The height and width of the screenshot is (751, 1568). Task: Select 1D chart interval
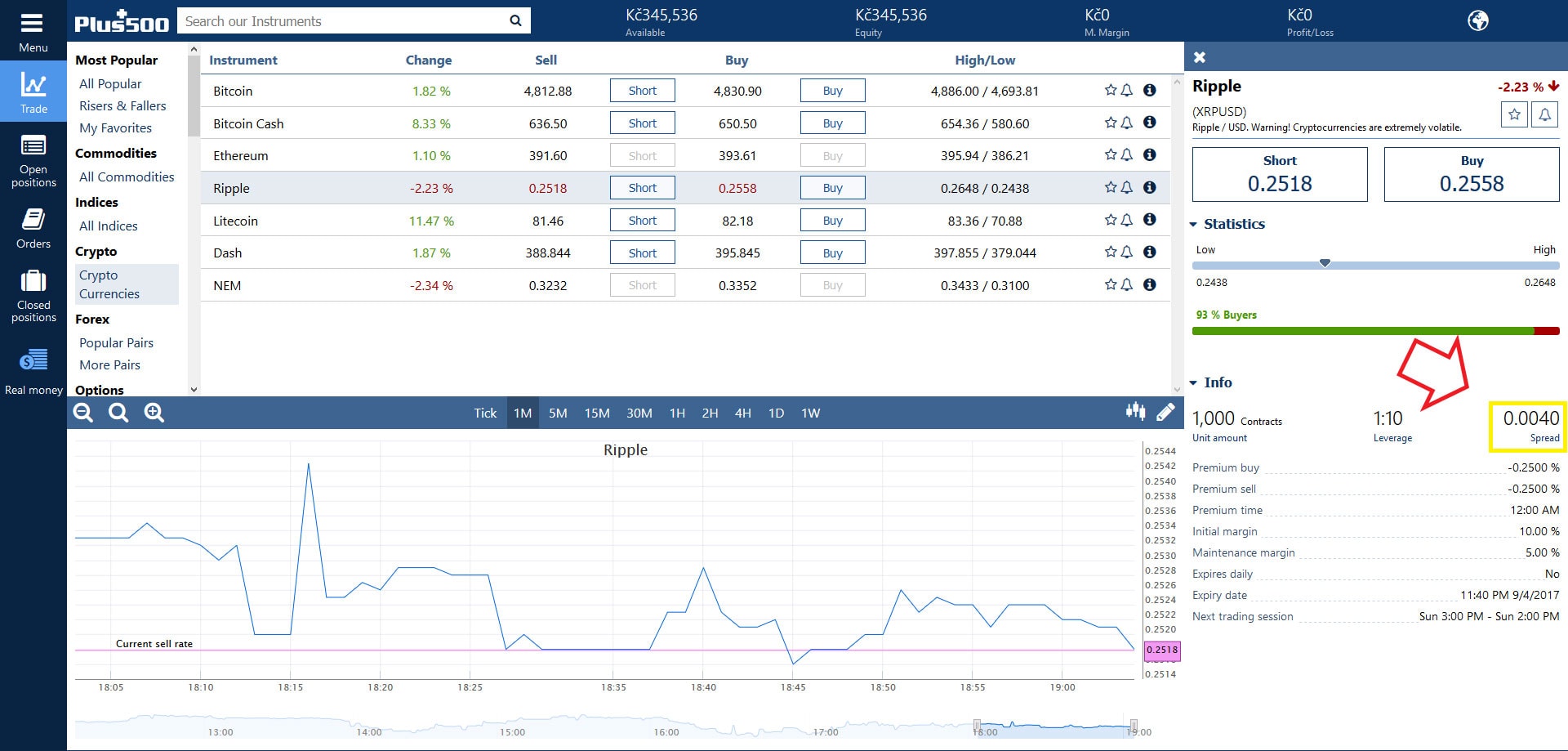tap(776, 413)
